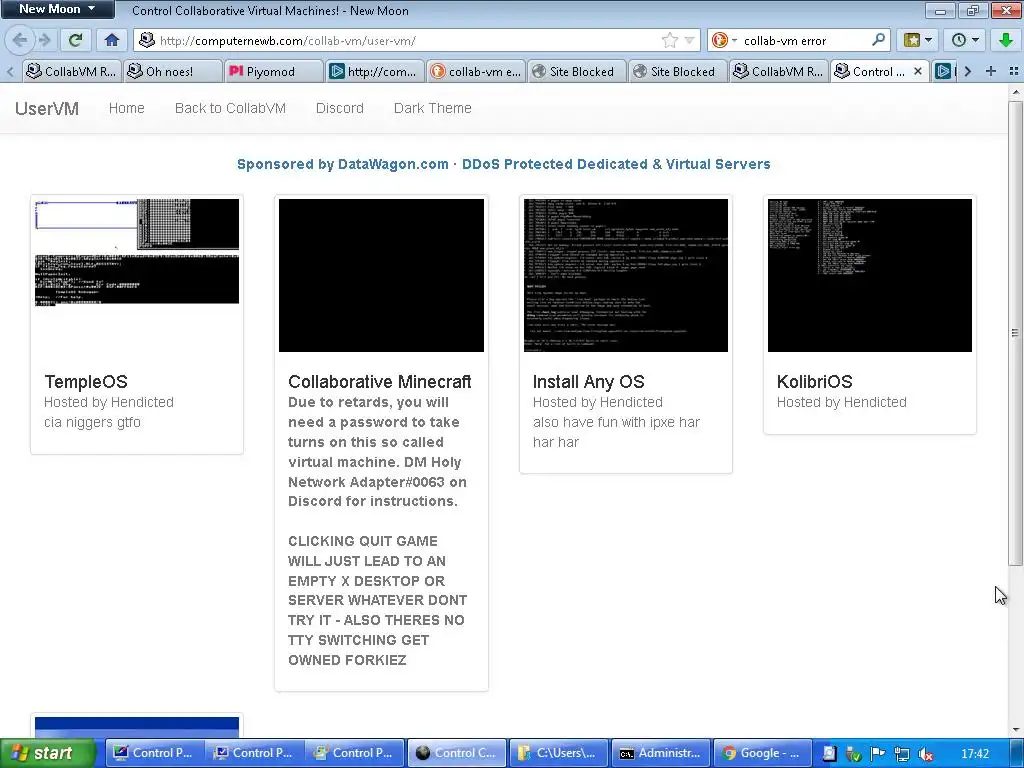Open the Downloads green arrow button
The image size is (1024, 768).
[1005, 40]
